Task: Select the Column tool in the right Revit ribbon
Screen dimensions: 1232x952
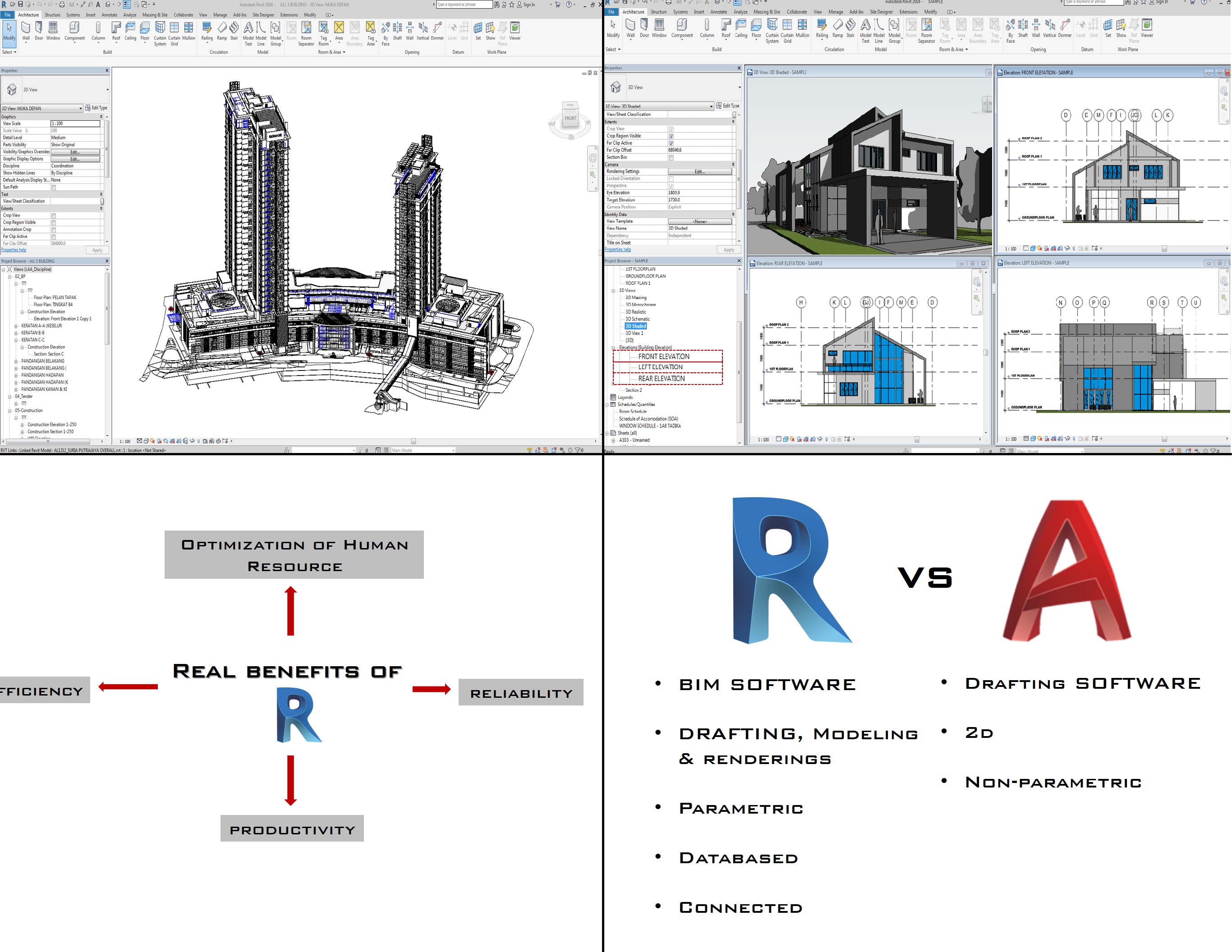Action: (707, 28)
